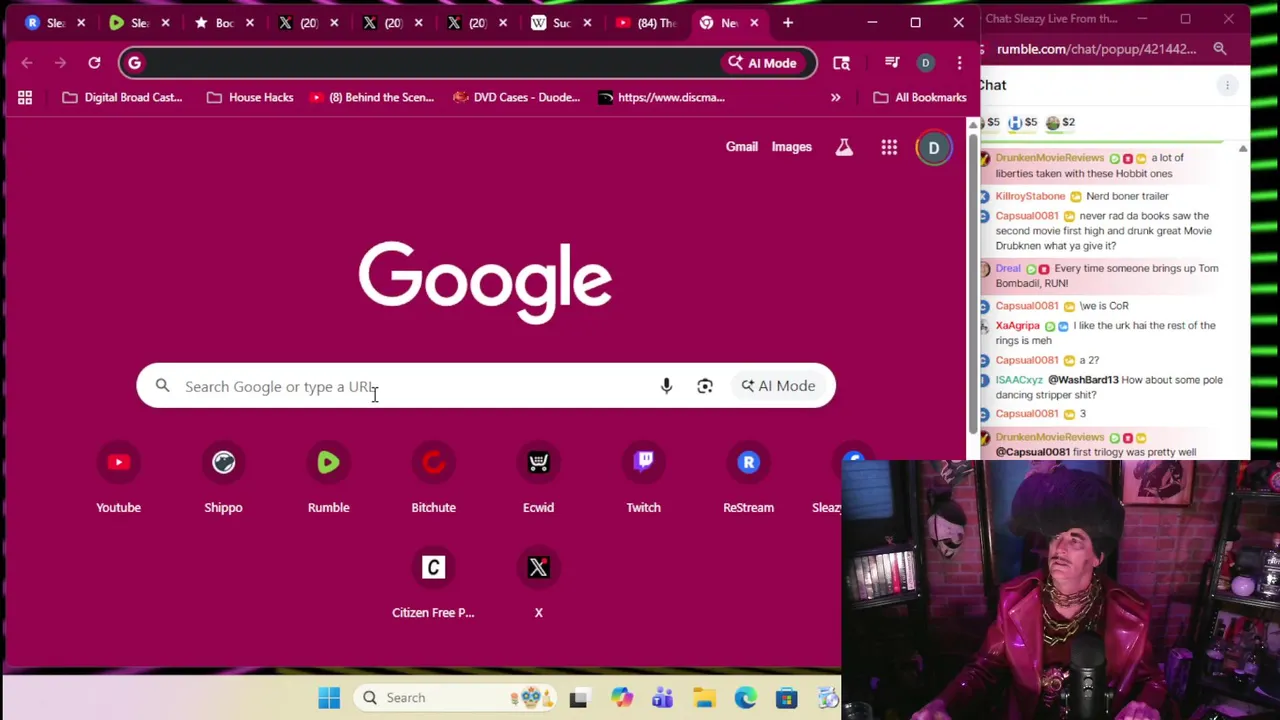This screenshot has width=1280, height=720.
Task: Launch Copilot from the taskbar
Action: click(622, 697)
